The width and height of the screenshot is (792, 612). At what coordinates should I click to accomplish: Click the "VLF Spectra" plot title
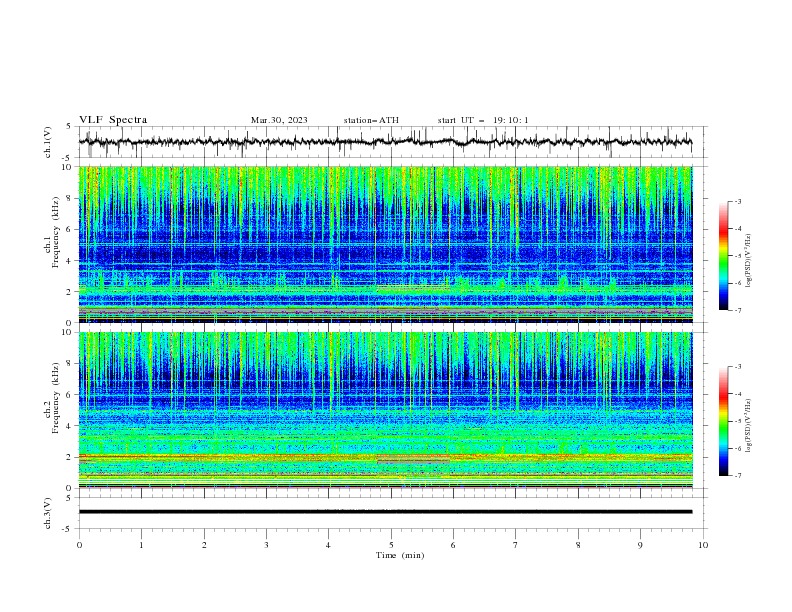point(113,120)
